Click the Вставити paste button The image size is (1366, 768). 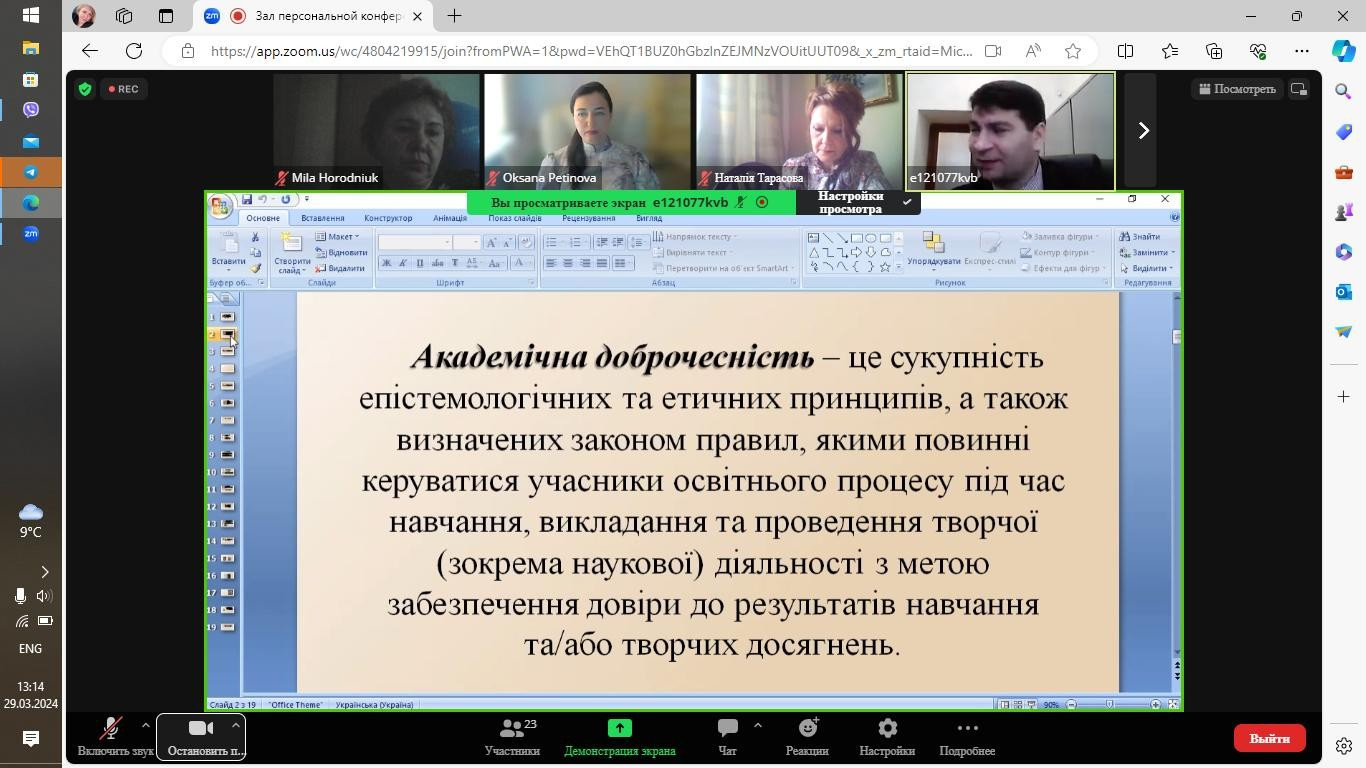click(x=229, y=253)
